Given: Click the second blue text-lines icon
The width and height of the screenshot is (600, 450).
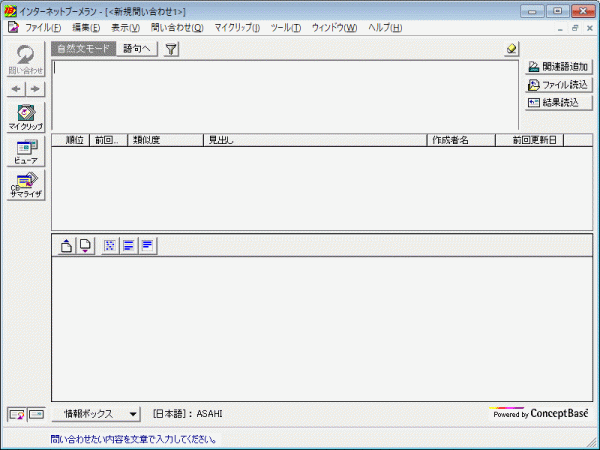Looking at the screenshot, I should (147, 246).
